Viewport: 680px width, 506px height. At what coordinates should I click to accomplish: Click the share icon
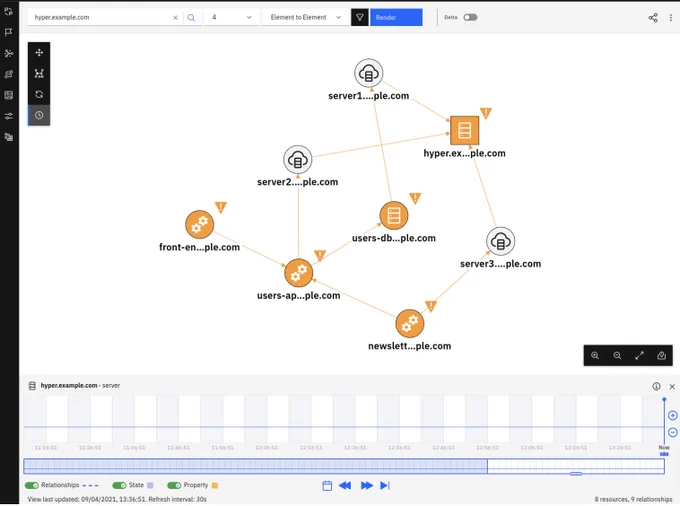click(653, 18)
